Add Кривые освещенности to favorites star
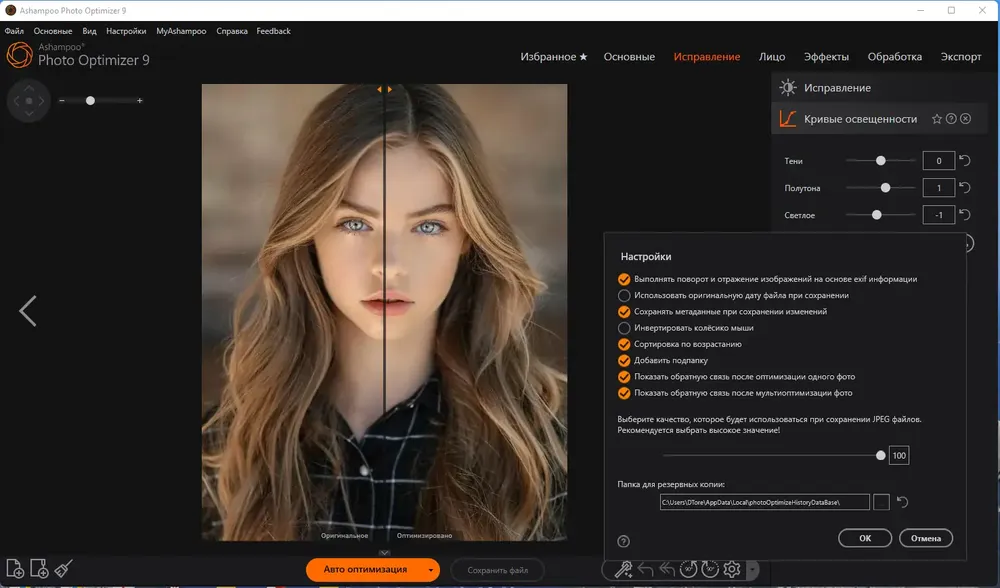The height and width of the screenshot is (588, 1000). click(x=936, y=119)
